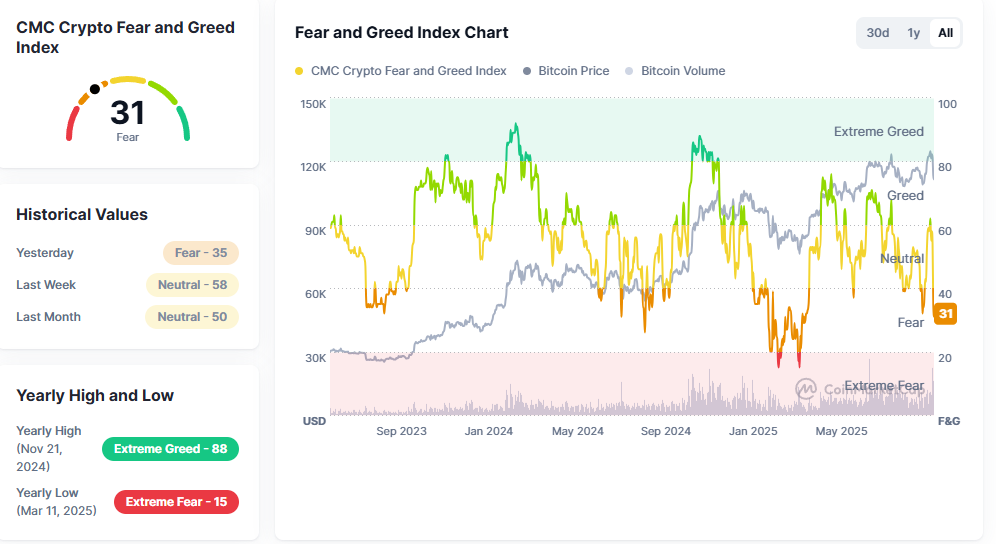The width and height of the screenshot is (996, 544).
Task: Click the large 31 gauge value
Action: 128,112
